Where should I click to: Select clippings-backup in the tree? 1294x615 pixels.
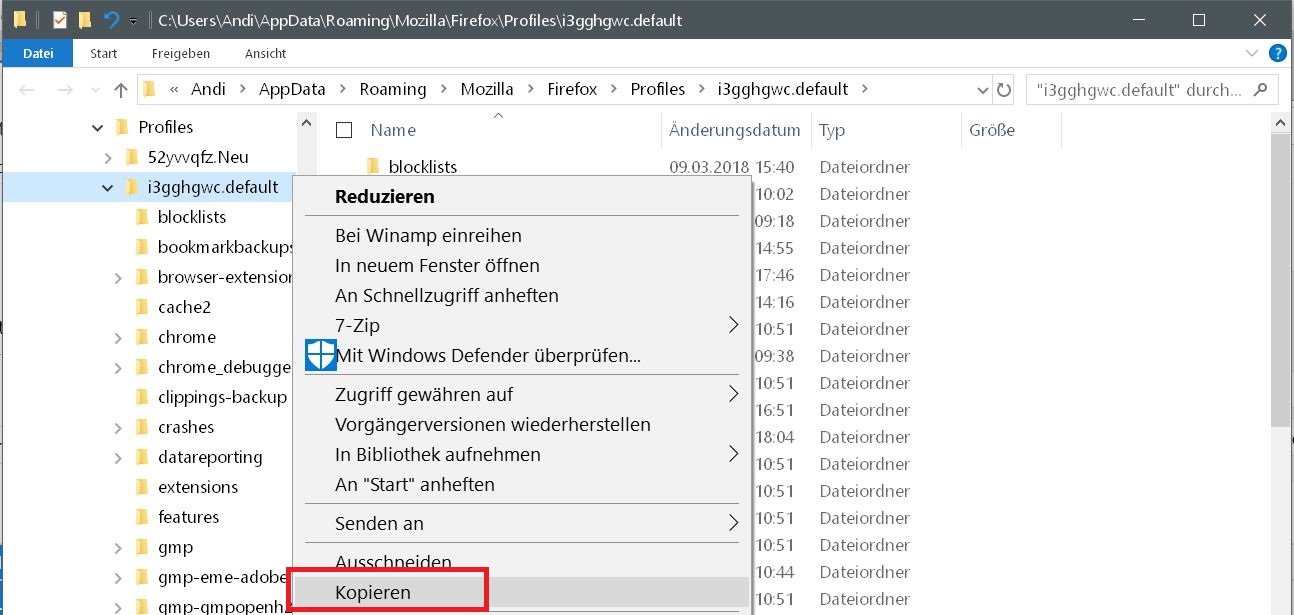(x=222, y=397)
